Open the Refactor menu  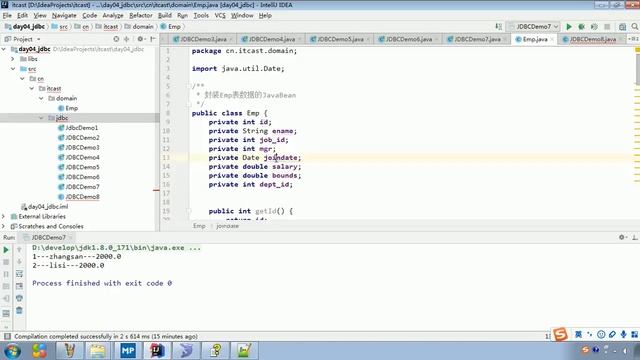140,16
